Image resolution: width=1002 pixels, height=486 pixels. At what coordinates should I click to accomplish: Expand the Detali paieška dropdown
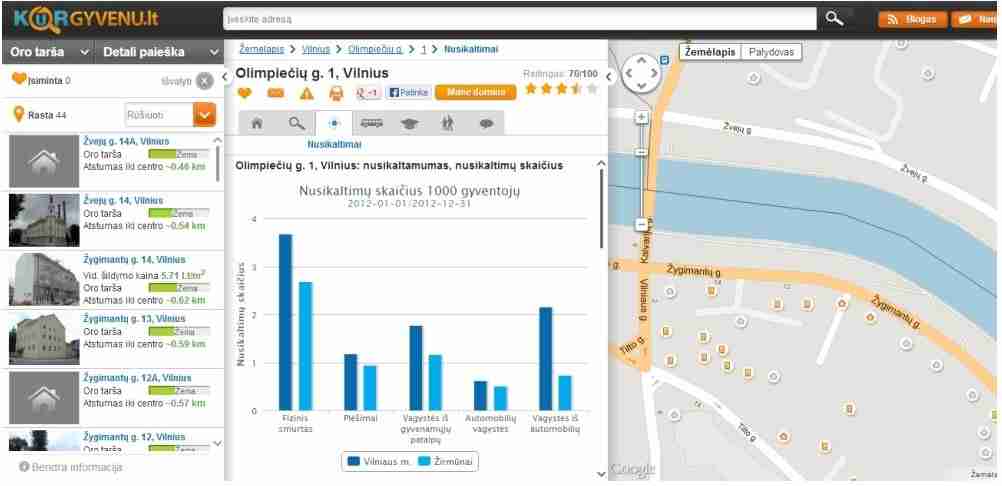point(160,52)
